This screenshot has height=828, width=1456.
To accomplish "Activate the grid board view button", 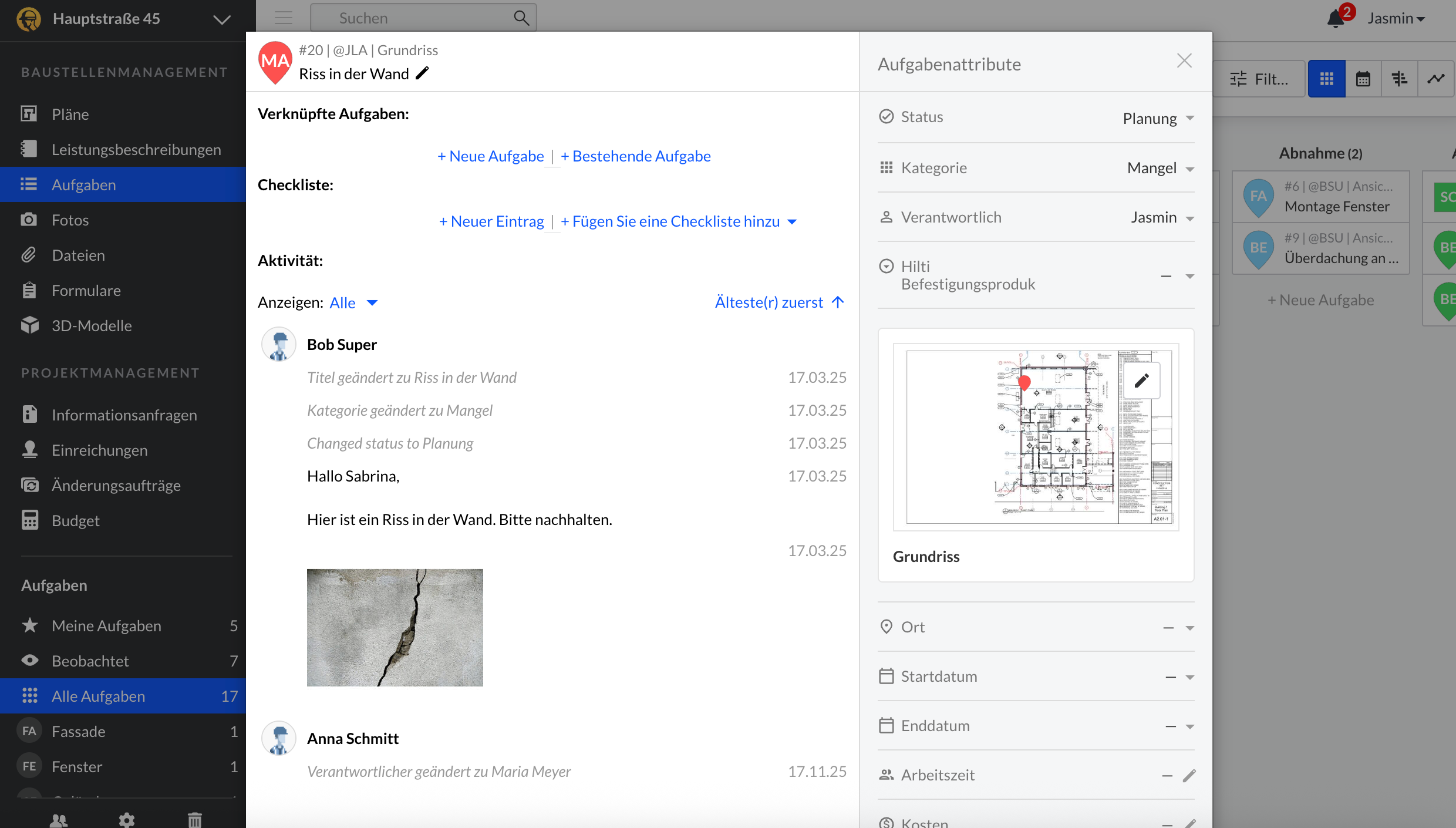I will tap(1326, 79).
